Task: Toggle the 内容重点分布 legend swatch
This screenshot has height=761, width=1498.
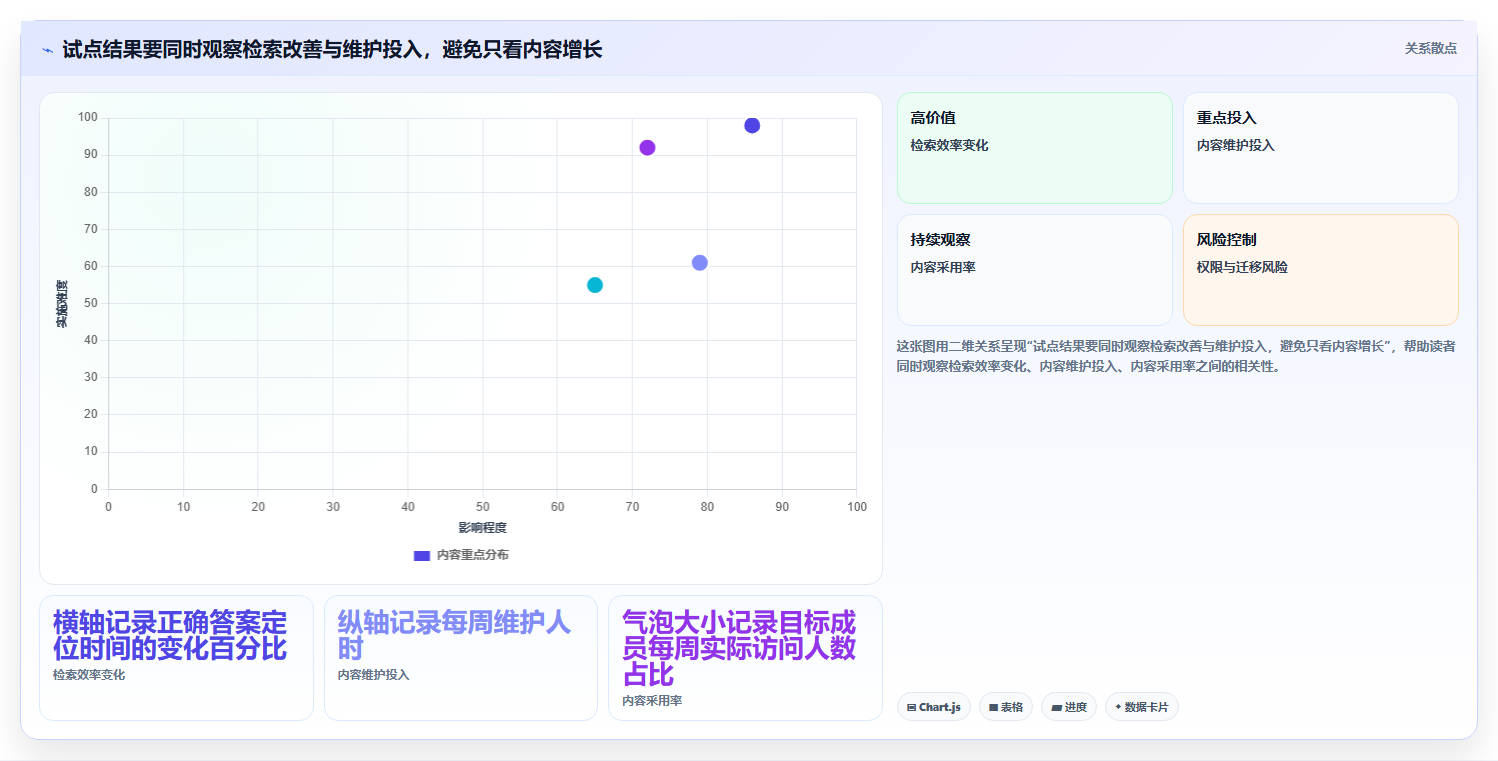Action: click(x=422, y=555)
